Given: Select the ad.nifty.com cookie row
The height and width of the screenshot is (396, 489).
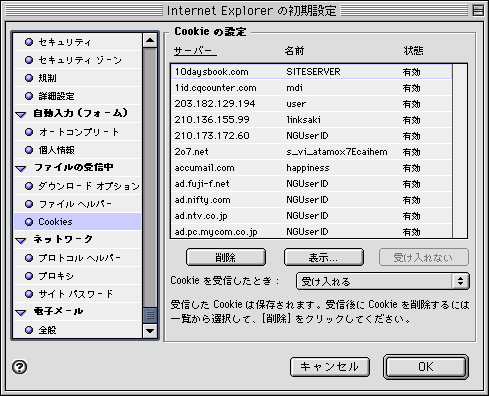Looking at the screenshot, I should [x=311, y=200].
